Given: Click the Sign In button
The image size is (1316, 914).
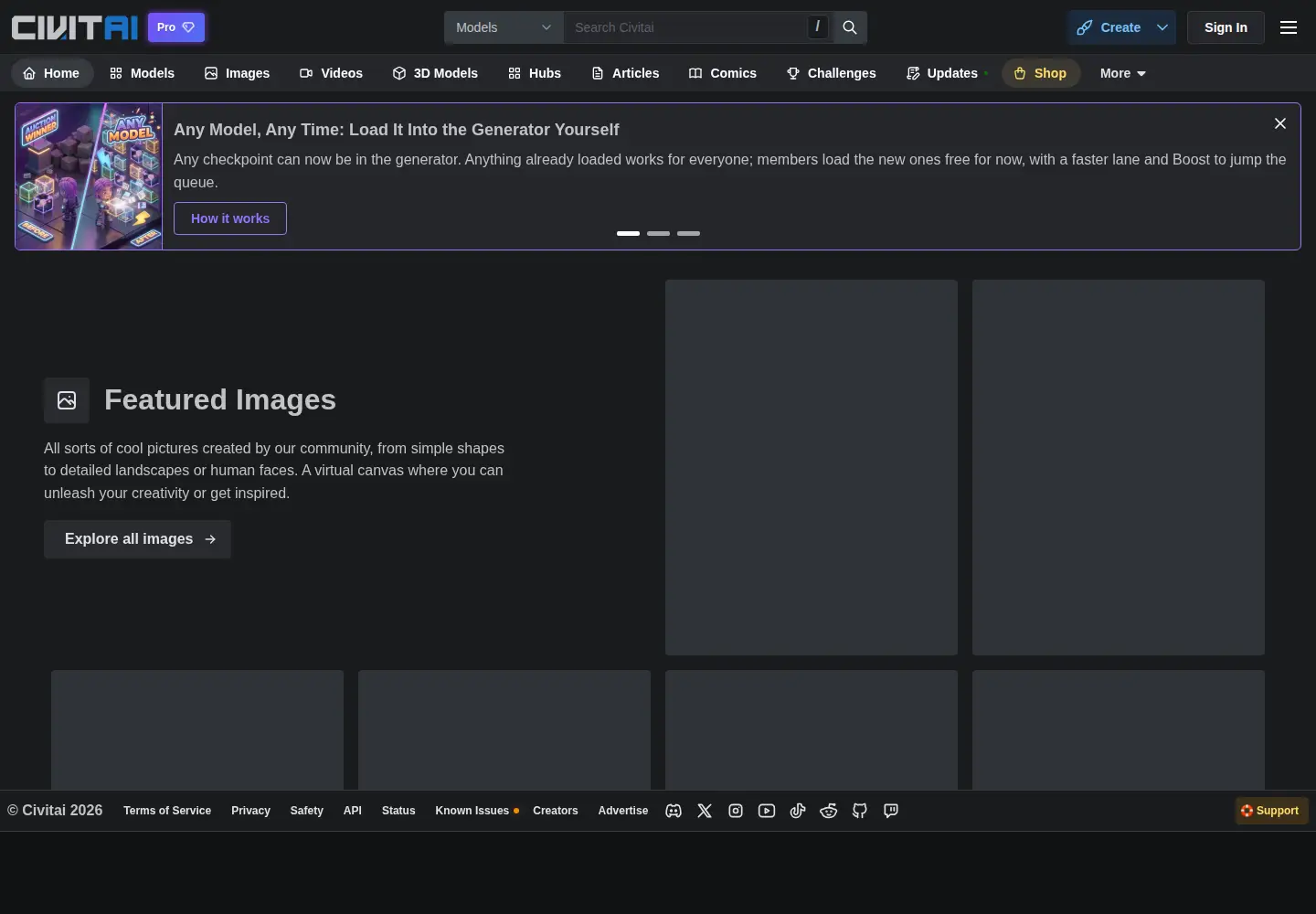Looking at the screenshot, I should click(x=1226, y=27).
